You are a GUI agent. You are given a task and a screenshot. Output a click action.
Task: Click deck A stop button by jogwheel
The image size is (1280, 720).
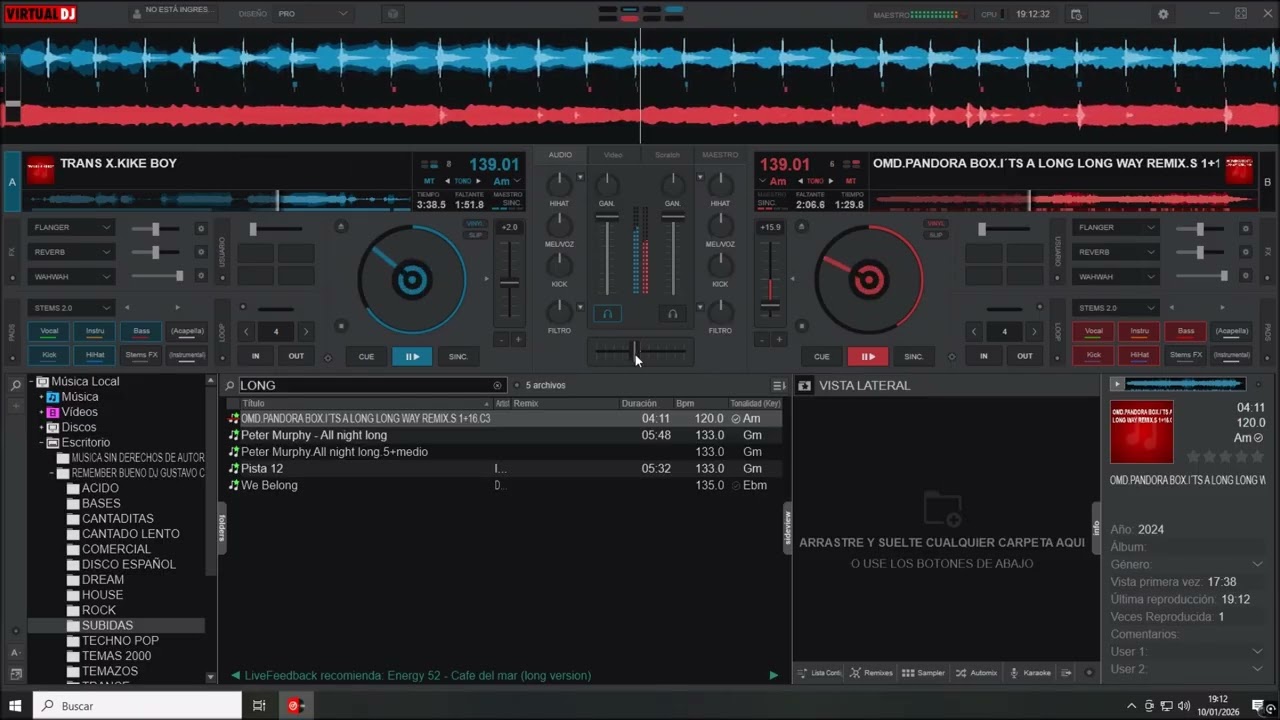coord(341,326)
